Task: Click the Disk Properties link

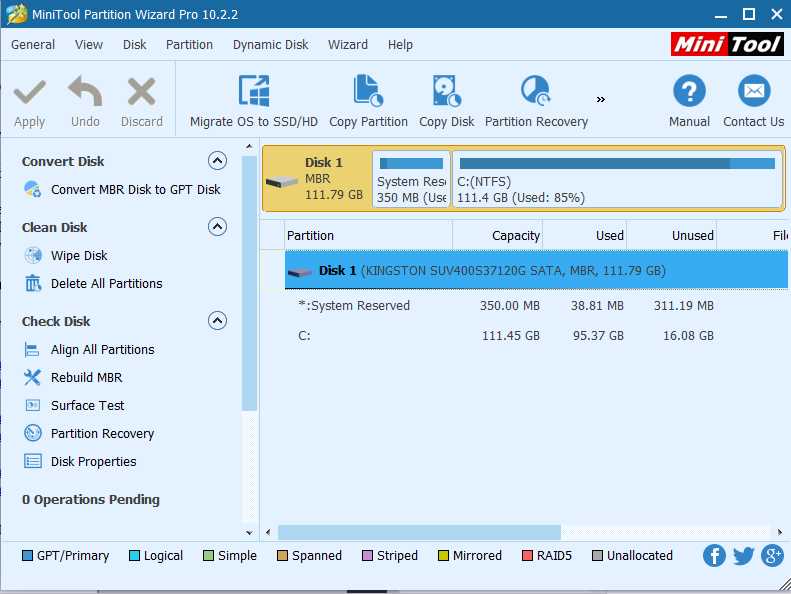Action: [x=93, y=461]
